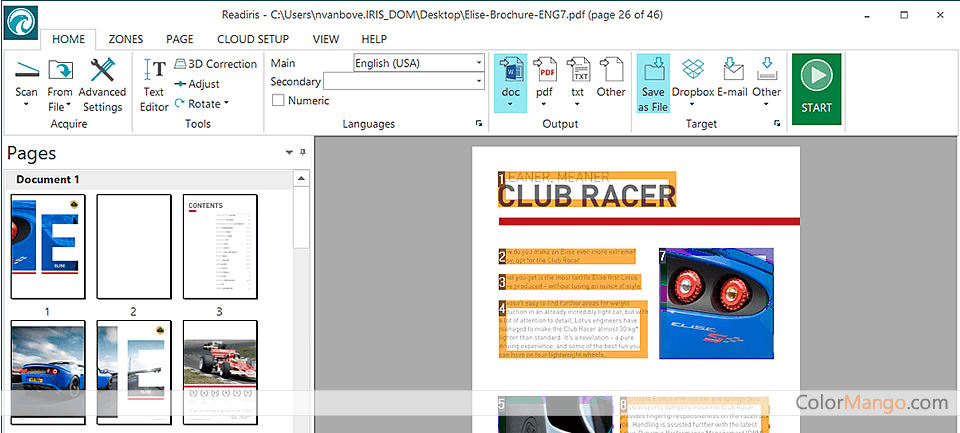
Task: Select Contents page 3 thumbnail
Action: tap(220, 246)
